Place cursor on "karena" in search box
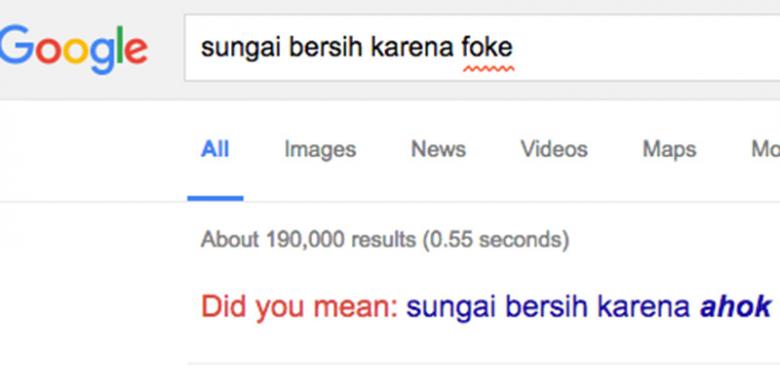 [x=412, y=48]
